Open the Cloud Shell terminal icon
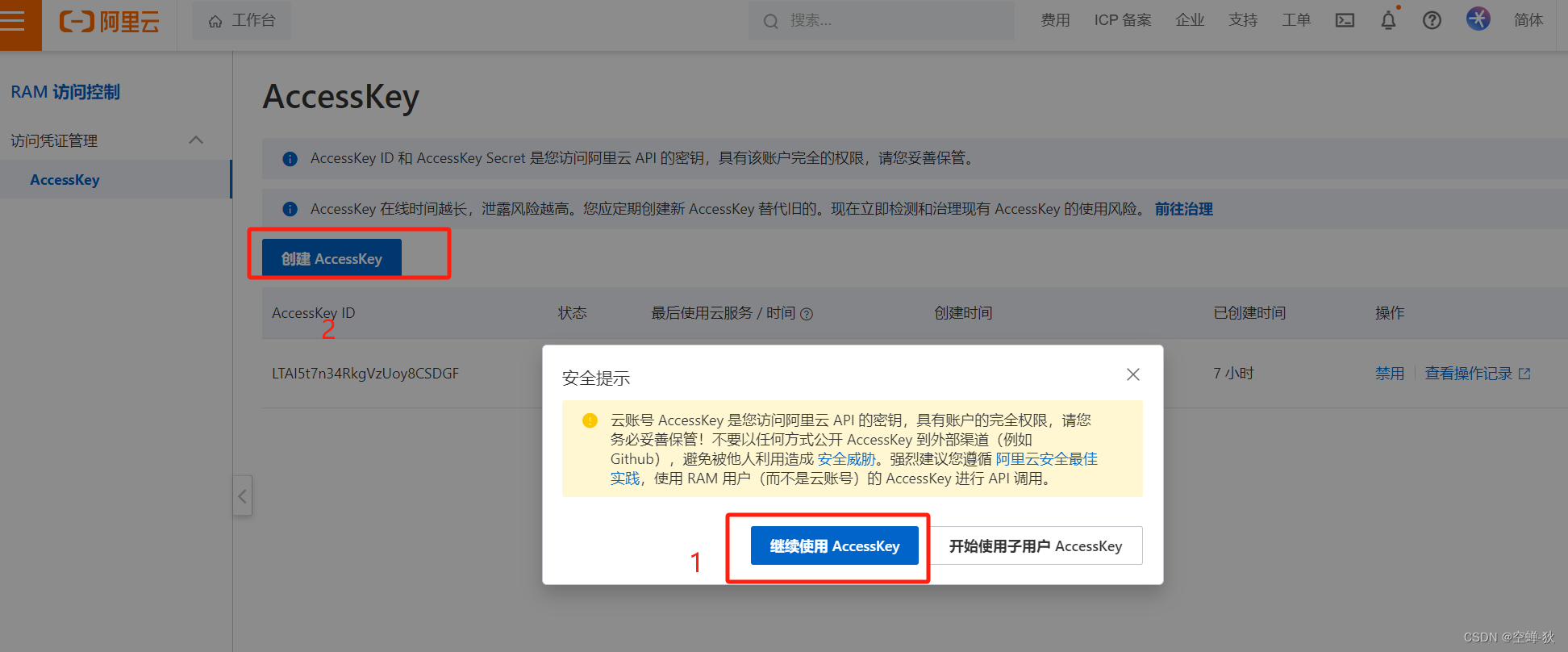Viewport: 1568px width, 652px height. (1345, 20)
